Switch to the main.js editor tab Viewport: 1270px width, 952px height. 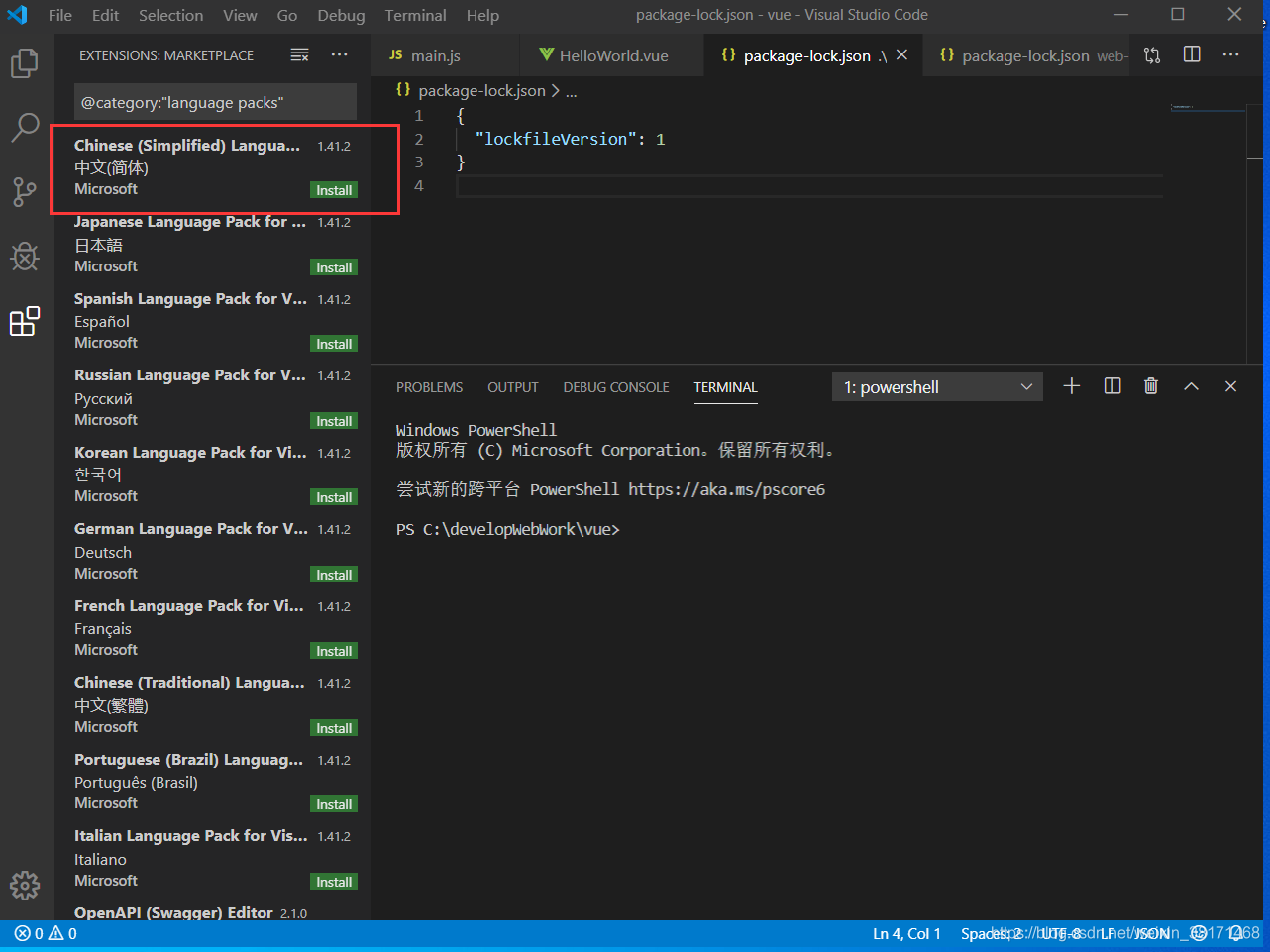click(x=445, y=55)
